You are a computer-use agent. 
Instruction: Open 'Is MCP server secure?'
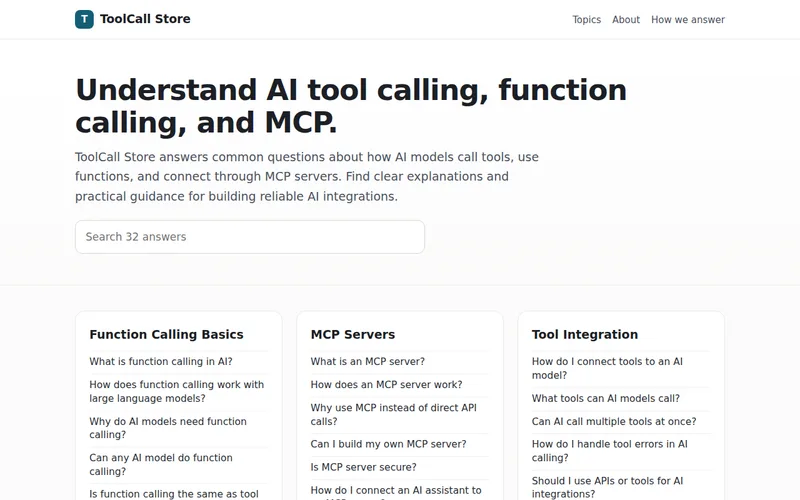click(363, 467)
